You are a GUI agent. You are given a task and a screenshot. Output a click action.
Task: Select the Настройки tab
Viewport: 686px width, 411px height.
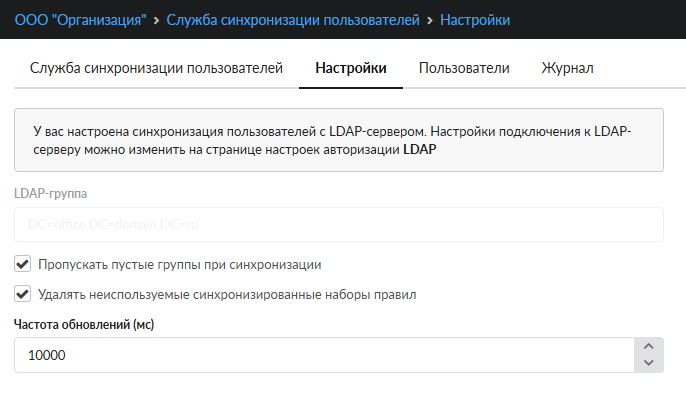350,68
